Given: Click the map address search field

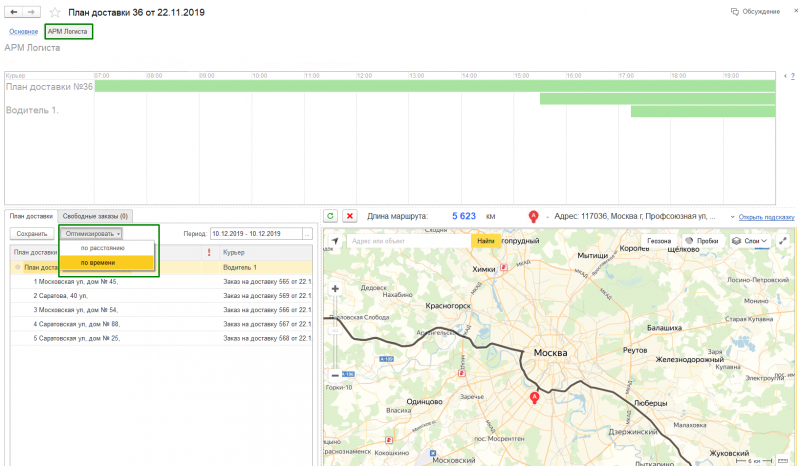Looking at the screenshot, I should tap(408, 241).
